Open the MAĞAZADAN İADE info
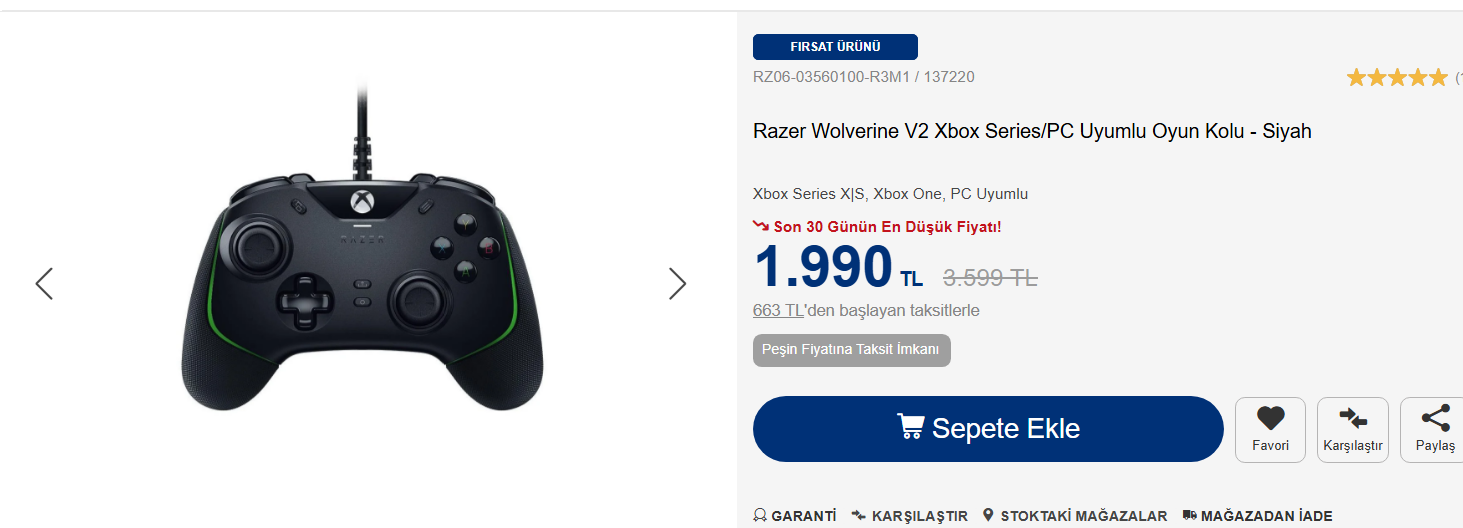1463x528 pixels. [x=1257, y=516]
